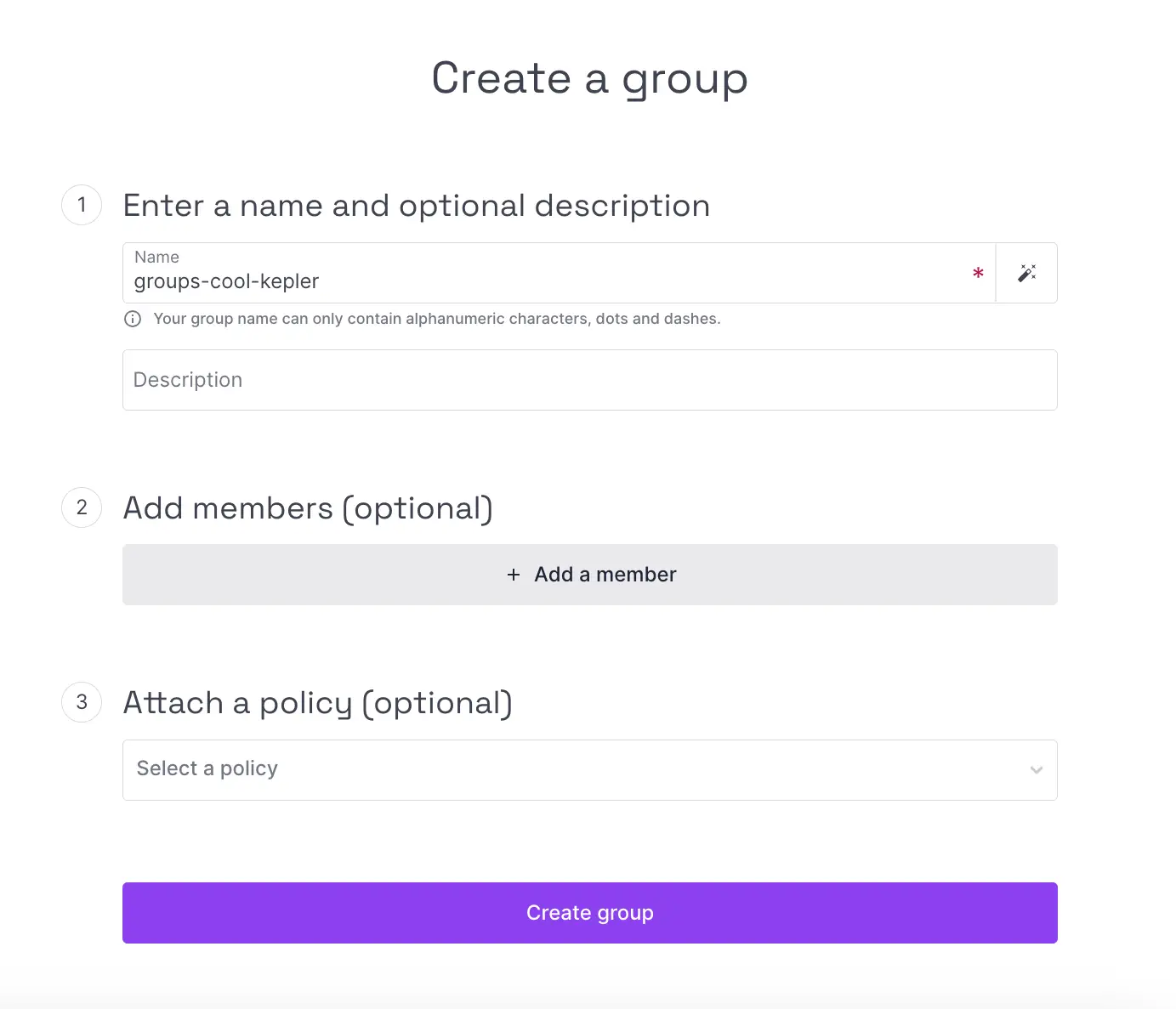Click the Select a policy placeholder text

[207, 768]
